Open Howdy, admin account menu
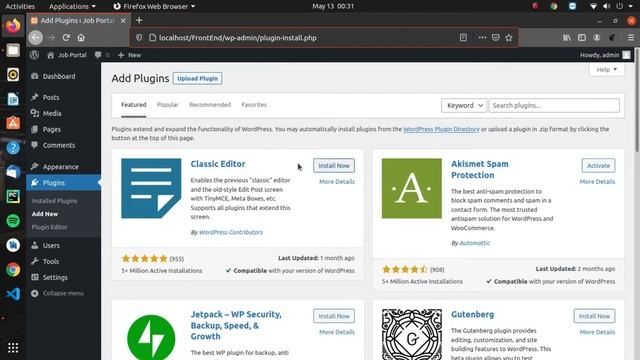The image size is (640, 360). click(605, 55)
